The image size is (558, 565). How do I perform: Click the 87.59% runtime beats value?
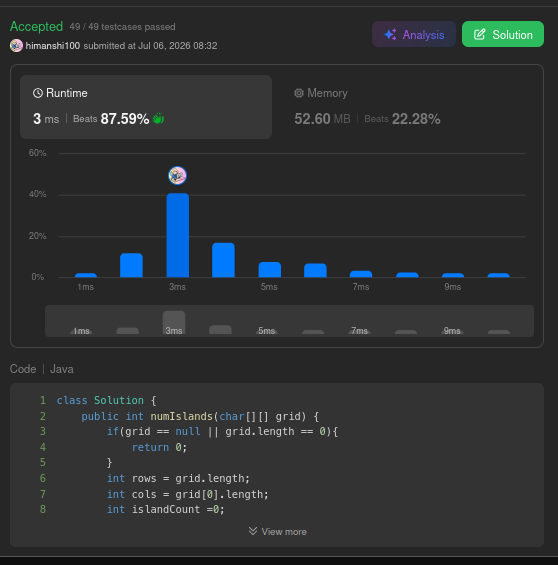tap(125, 119)
